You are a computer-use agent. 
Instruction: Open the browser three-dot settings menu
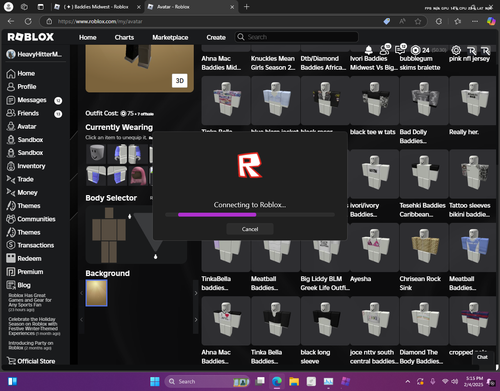pos(475,21)
